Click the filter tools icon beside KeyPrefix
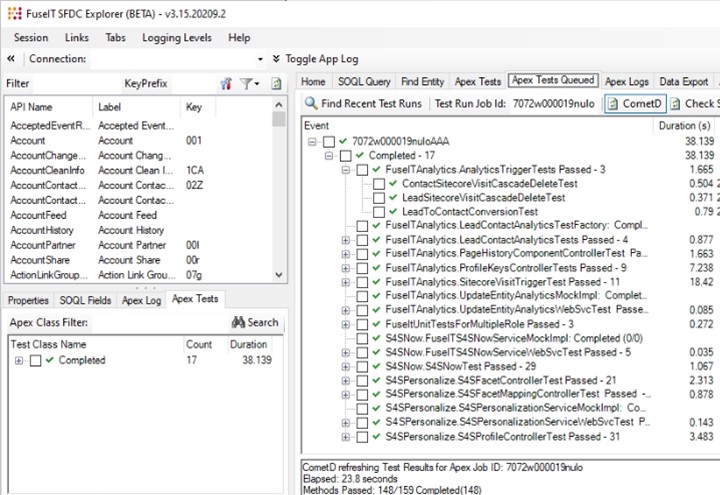This screenshot has width=720, height=495. coord(225,84)
